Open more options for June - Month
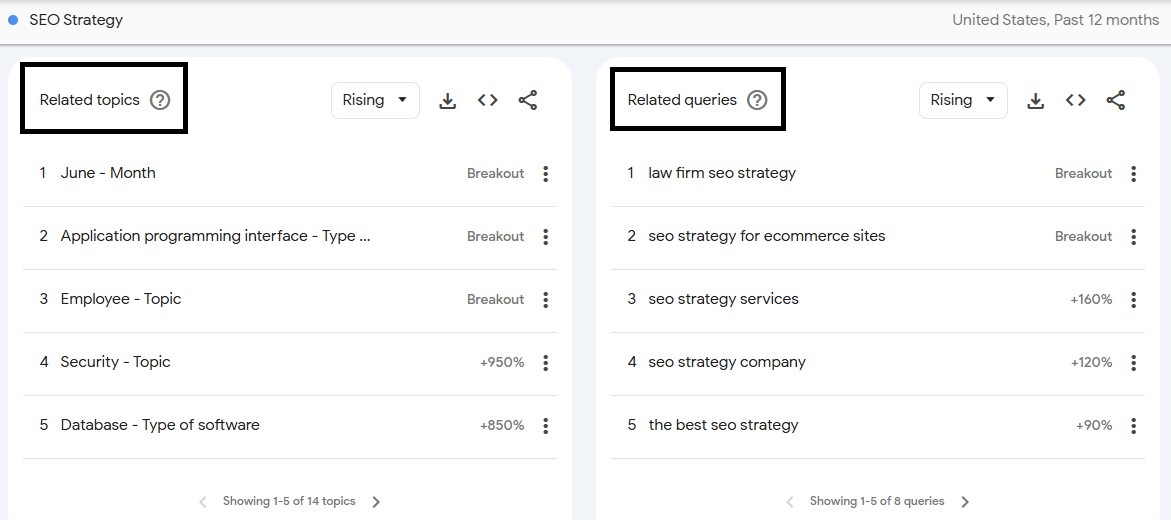This screenshot has height=520, width=1171. pyautogui.click(x=546, y=173)
